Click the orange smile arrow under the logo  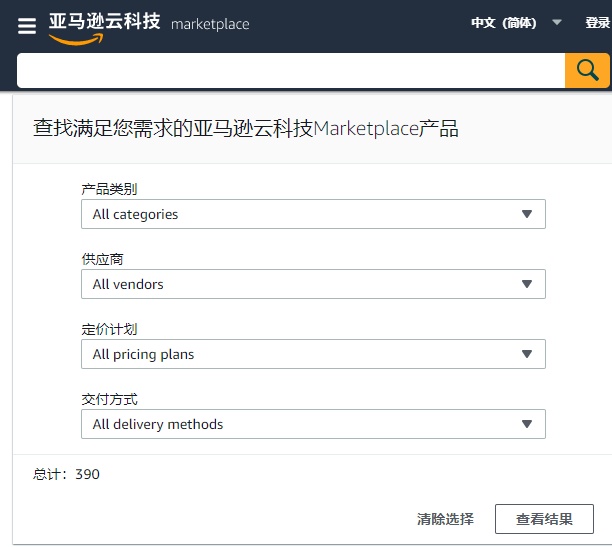(76, 39)
